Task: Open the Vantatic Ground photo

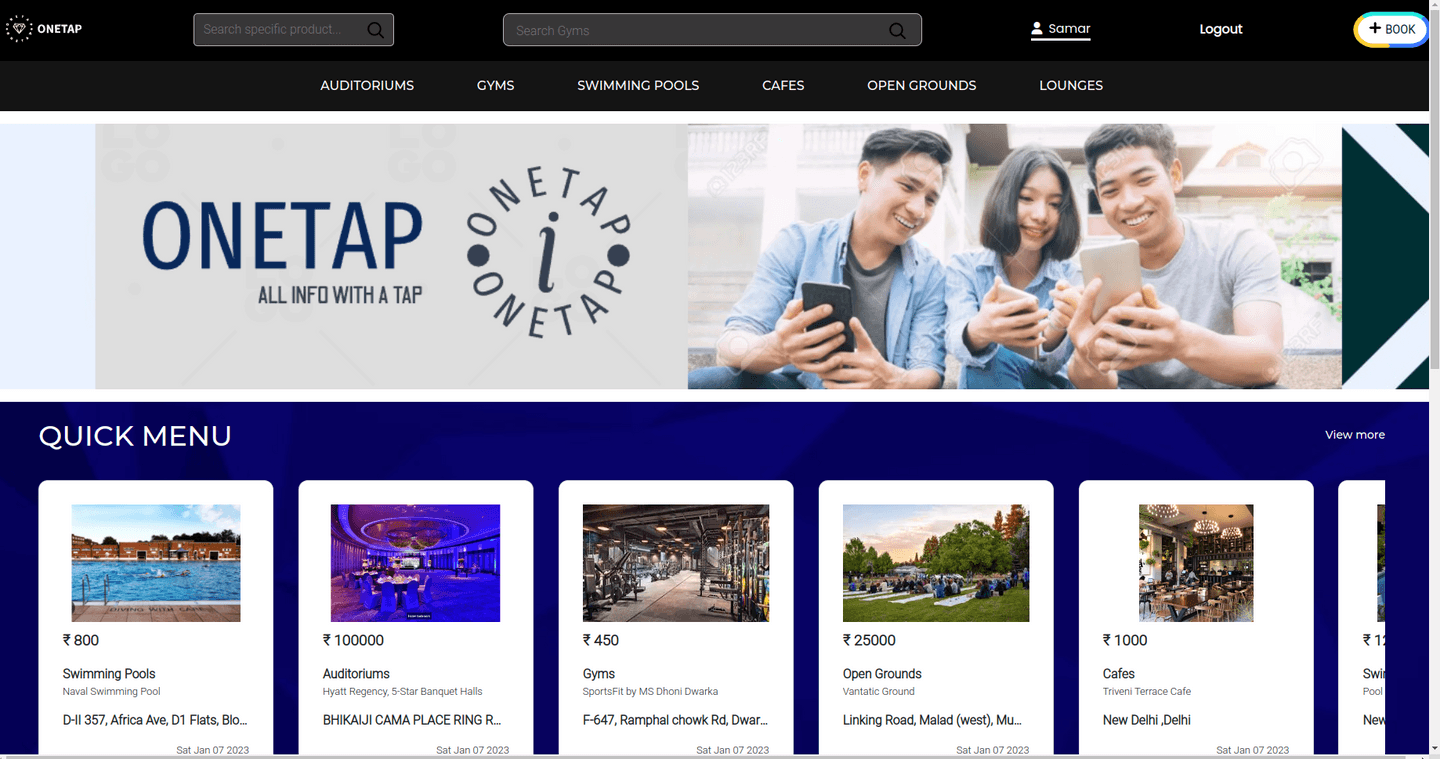Action: coord(936,563)
